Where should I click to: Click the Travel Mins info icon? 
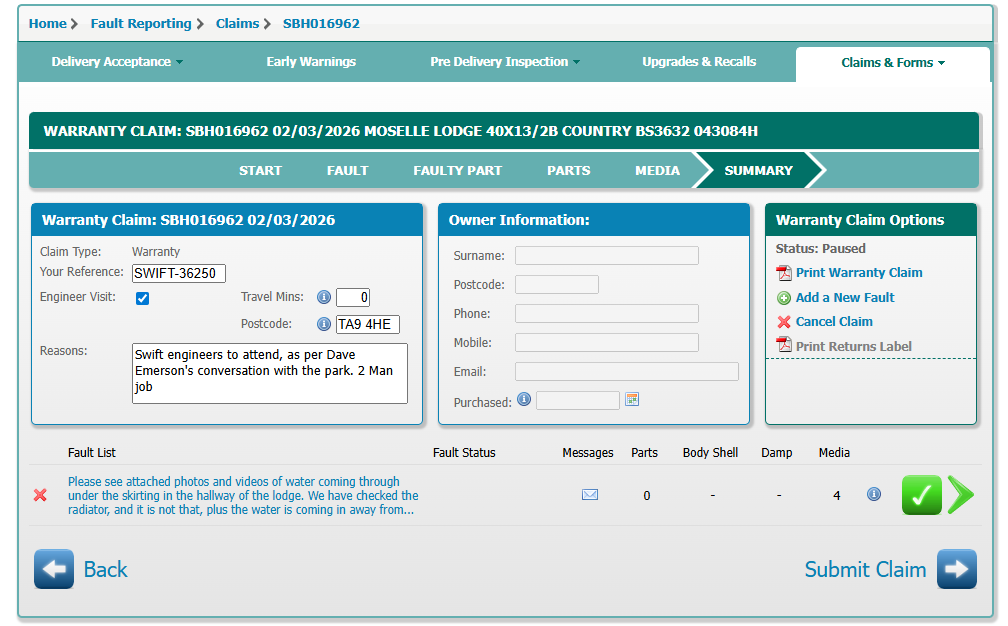tap(323, 297)
